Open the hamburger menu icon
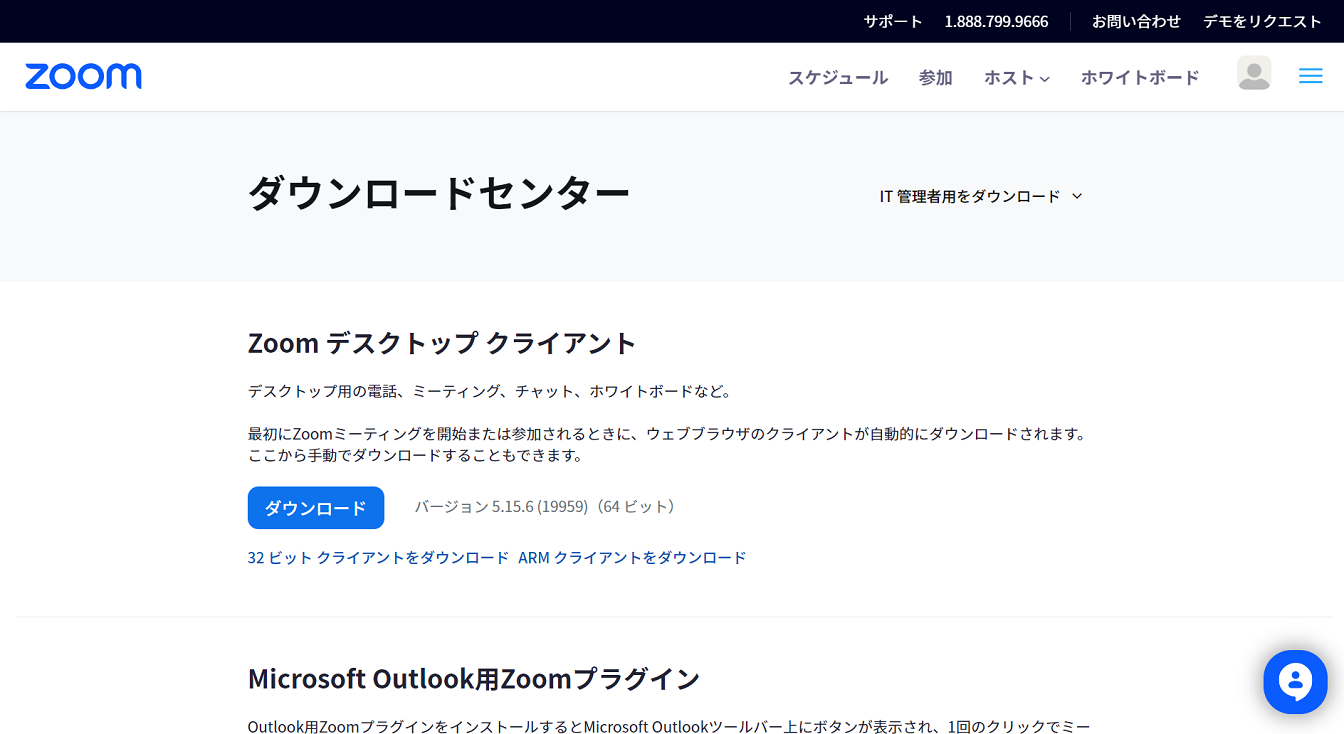1344x734 pixels. coord(1310,76)
